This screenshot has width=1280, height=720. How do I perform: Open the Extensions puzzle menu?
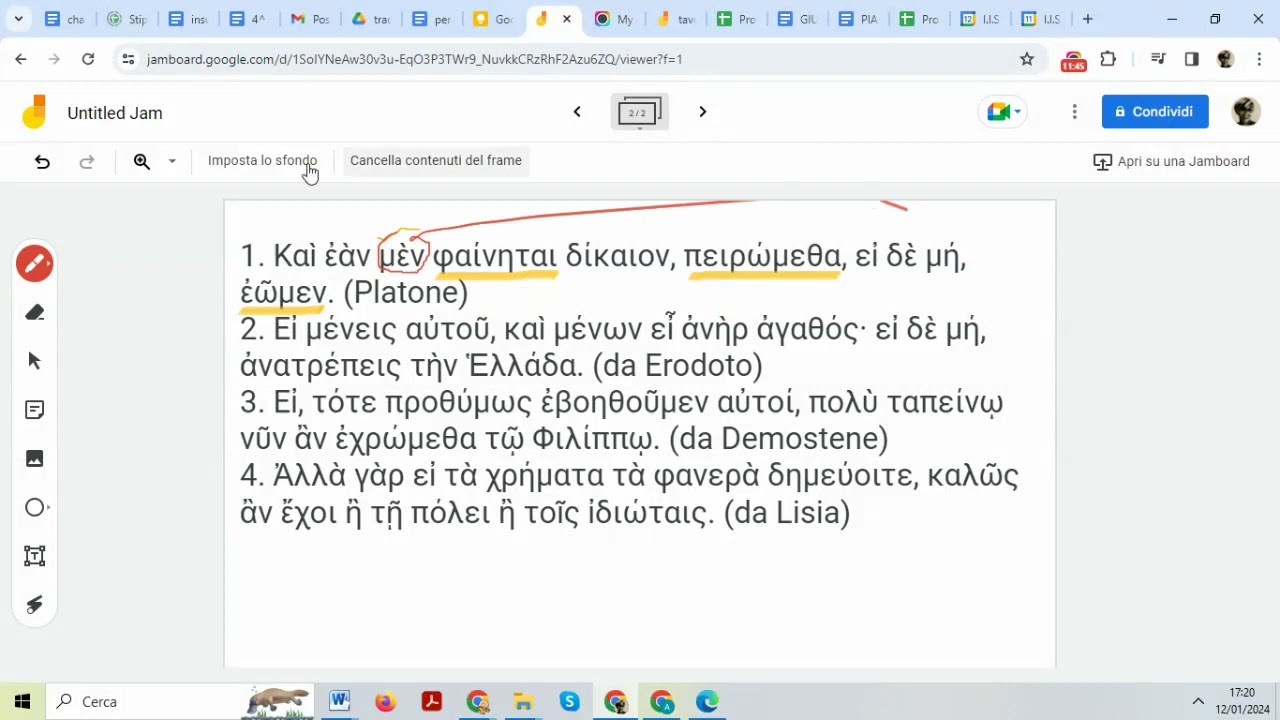[1108, 59]
